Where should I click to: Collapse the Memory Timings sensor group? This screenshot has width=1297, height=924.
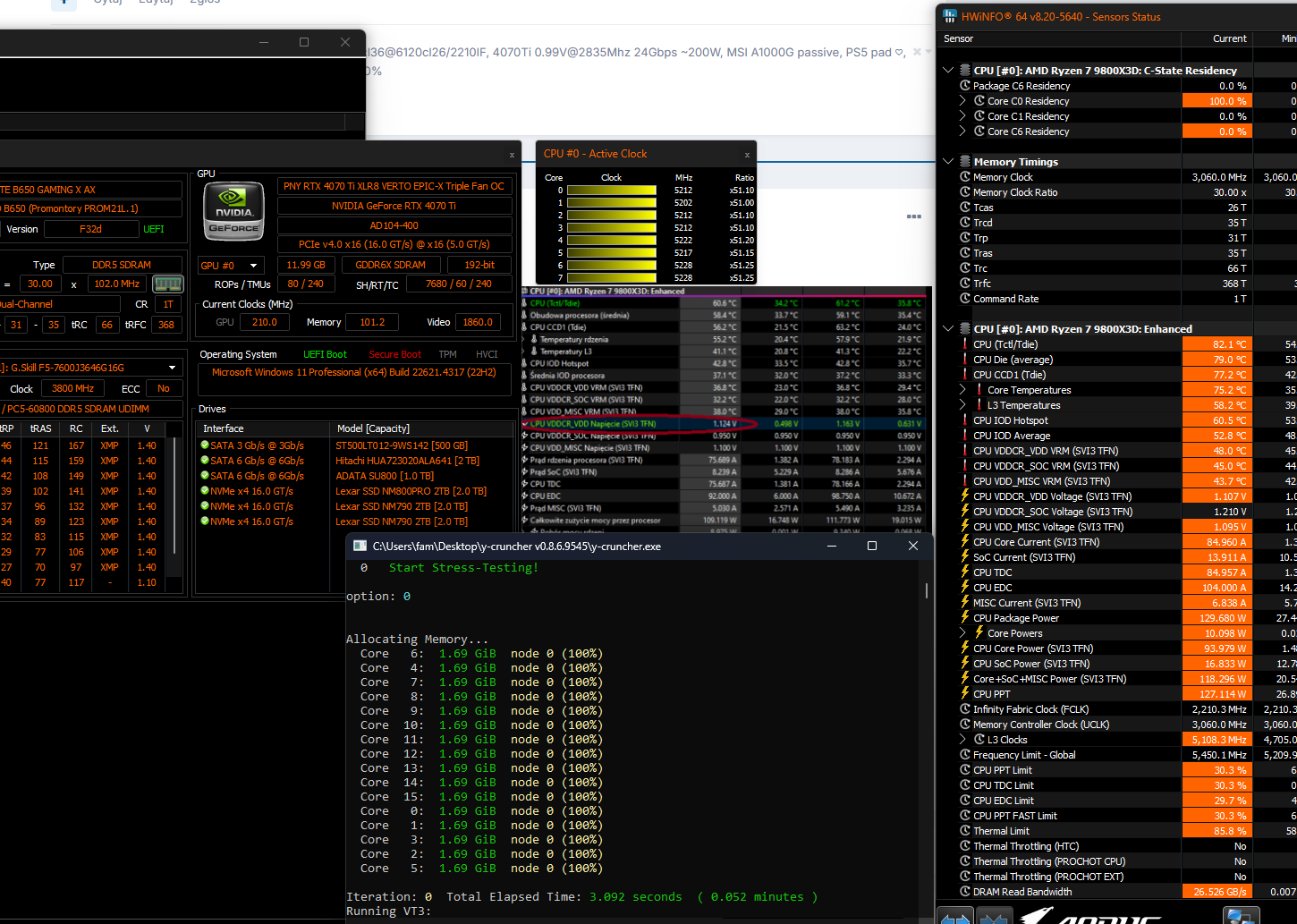pos(948,162)
